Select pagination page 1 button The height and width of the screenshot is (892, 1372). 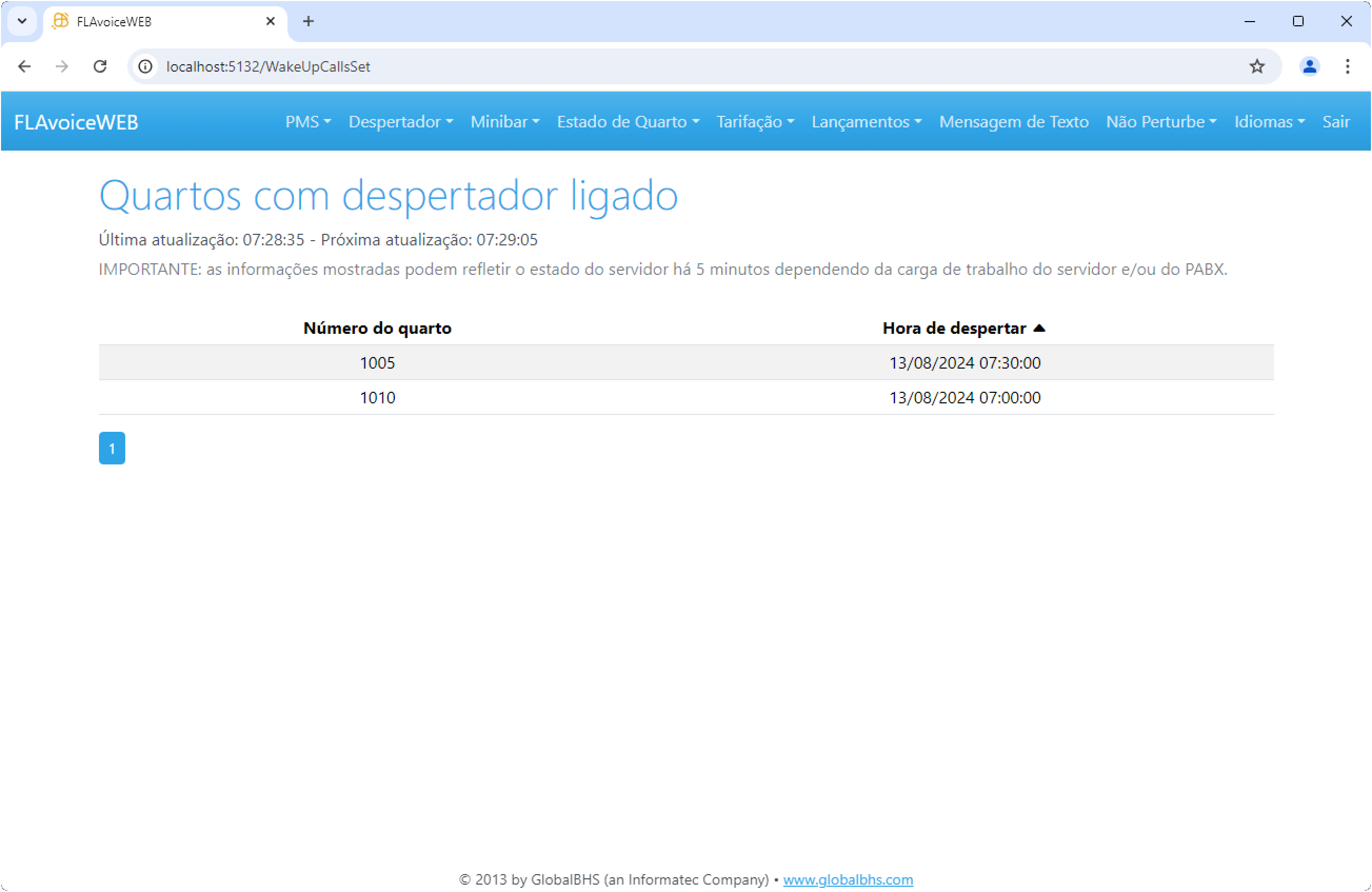(x=112, y=448)
